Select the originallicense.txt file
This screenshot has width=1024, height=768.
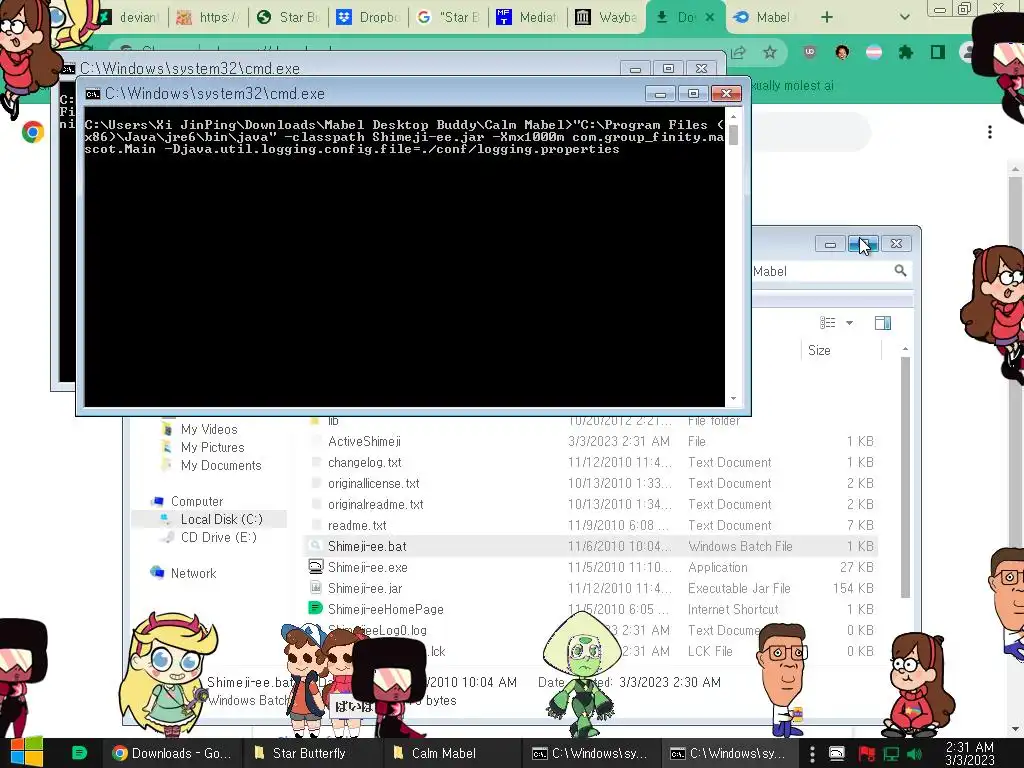(x=373, y=483)
